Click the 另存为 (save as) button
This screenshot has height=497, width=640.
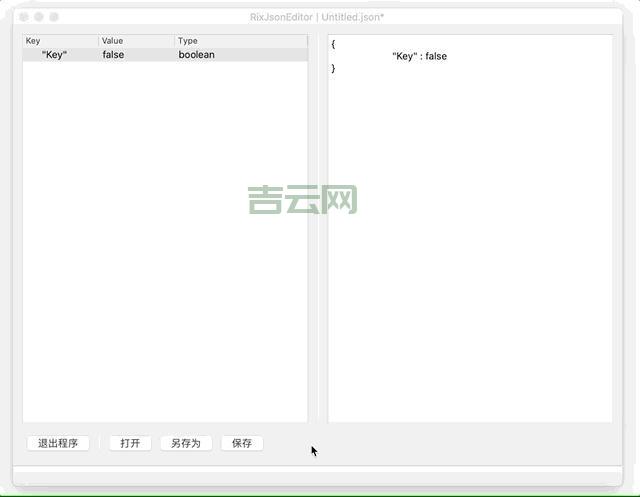[186, 443]
